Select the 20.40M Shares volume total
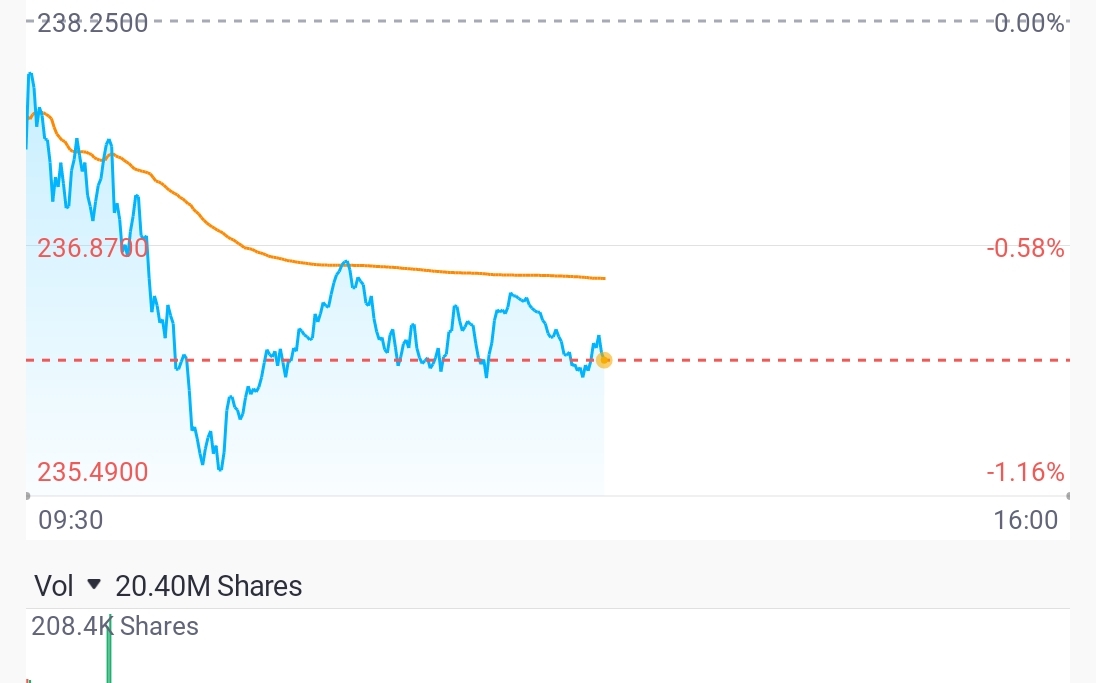The height and width of the screenshot is (683, 1096). [x=208, y=585]
